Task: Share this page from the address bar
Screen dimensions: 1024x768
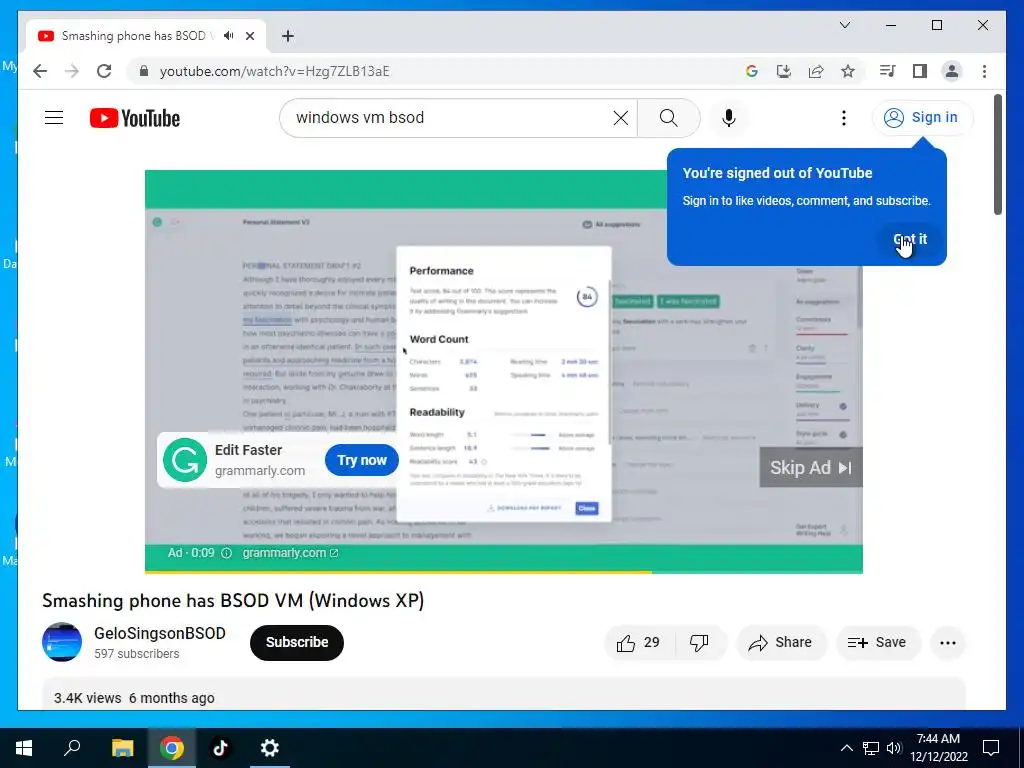Action: [x=816, y=71]
